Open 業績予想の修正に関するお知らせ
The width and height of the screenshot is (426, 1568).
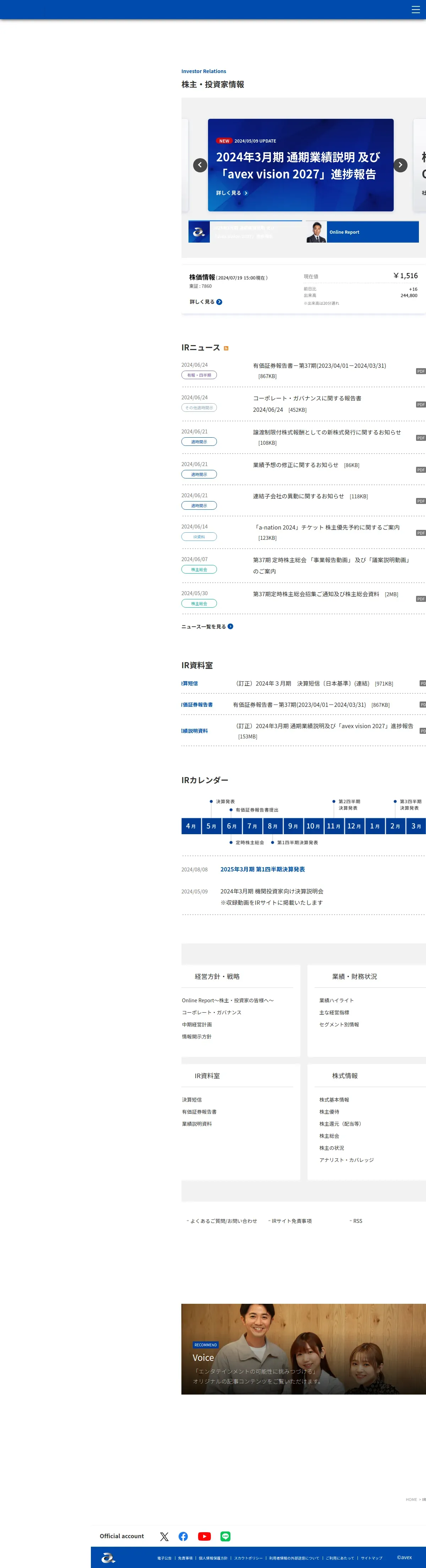click(x=296, y=465)
